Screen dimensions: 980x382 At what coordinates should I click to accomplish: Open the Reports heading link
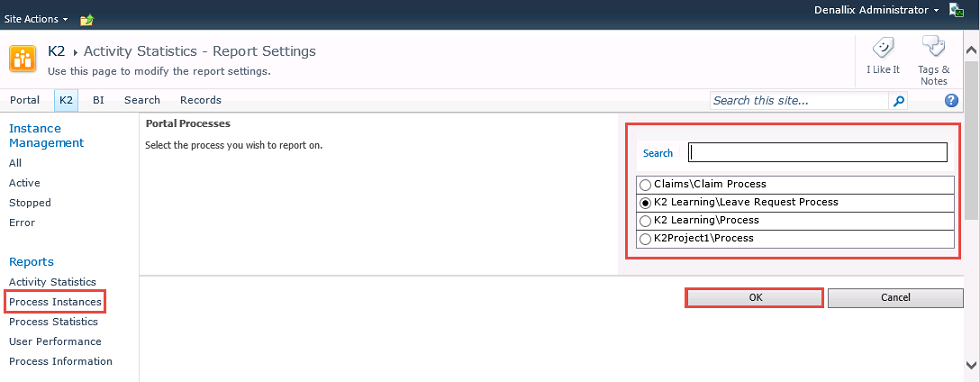pyautogui.click(x=31, y=262)
